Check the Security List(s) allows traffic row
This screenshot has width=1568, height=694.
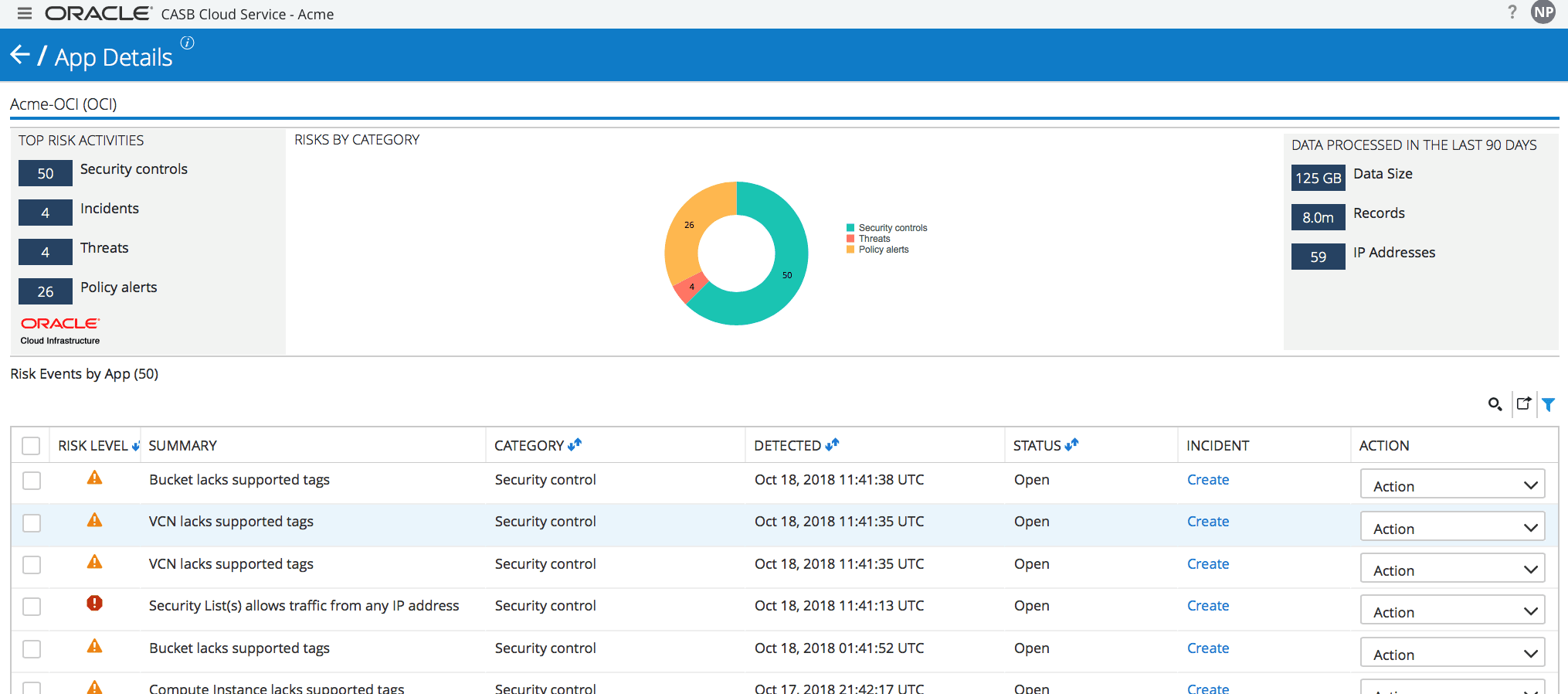tap(32, 607)
